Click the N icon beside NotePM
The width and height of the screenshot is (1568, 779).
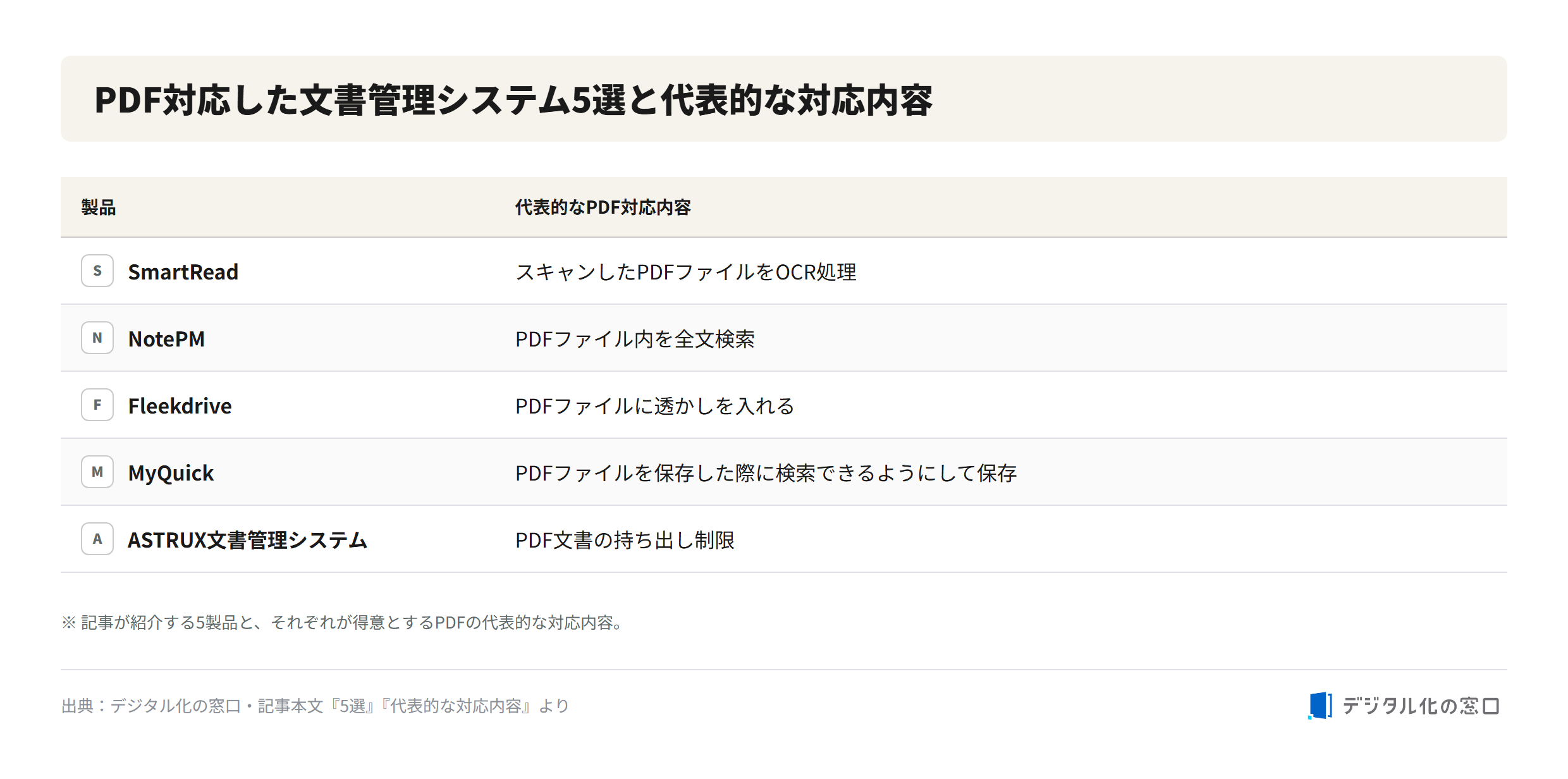click(x=97, y=338)
